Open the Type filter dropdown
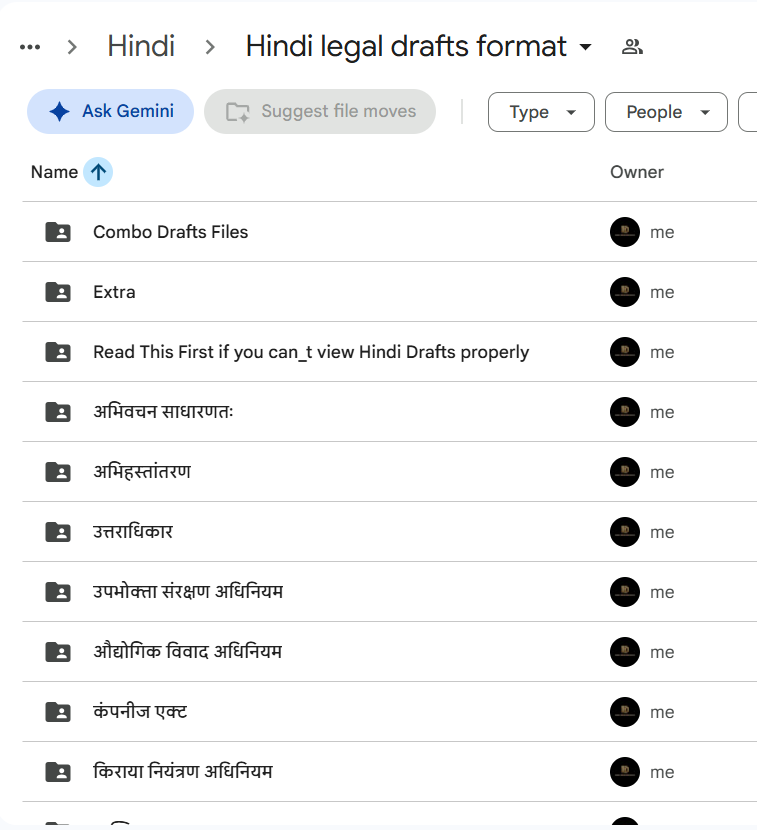The image size is (757, 830). click(x=541, y=112)
